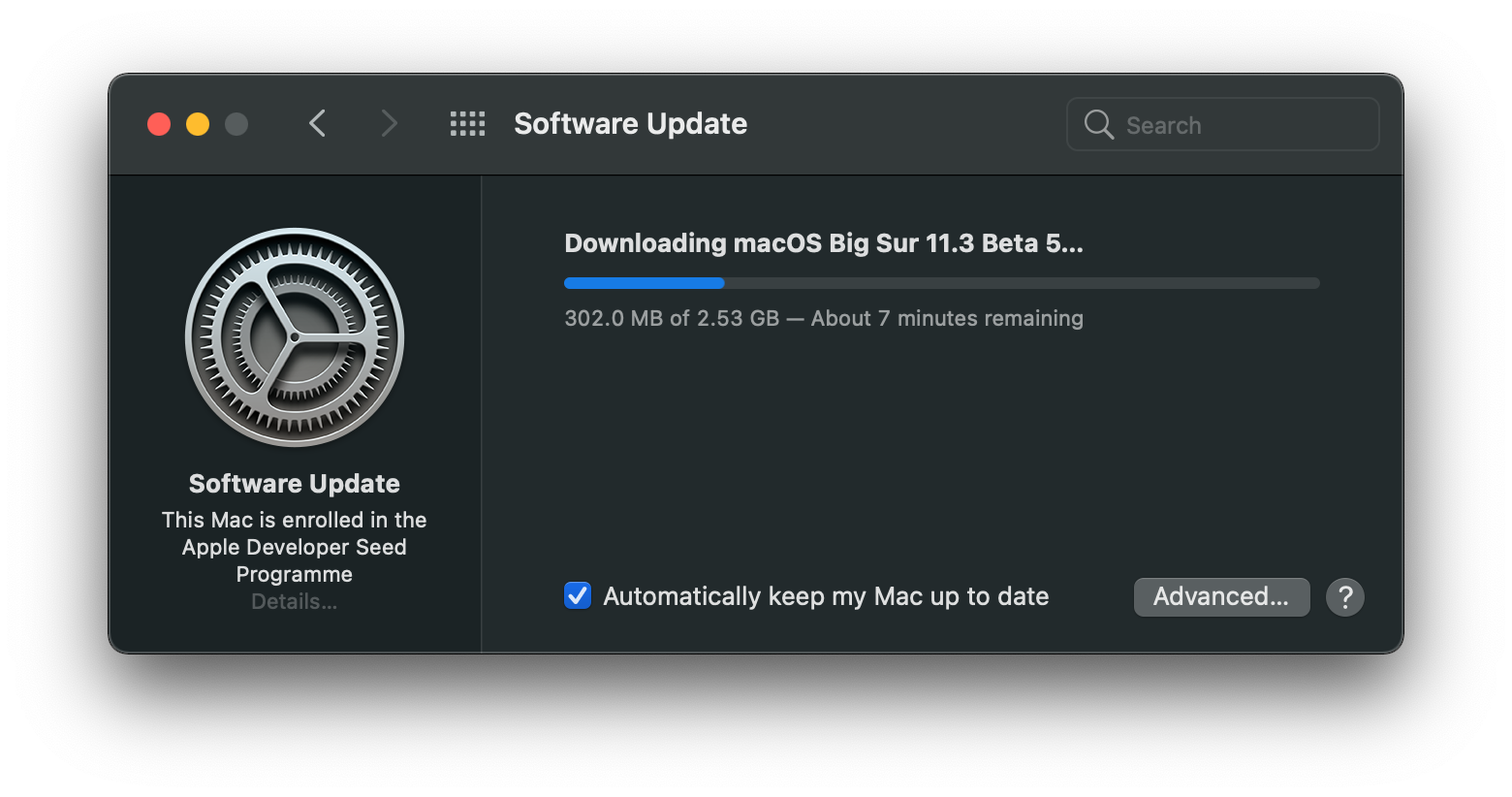
Task: Click the back chevron in the toolbar
Action: [x=318, y=124]
